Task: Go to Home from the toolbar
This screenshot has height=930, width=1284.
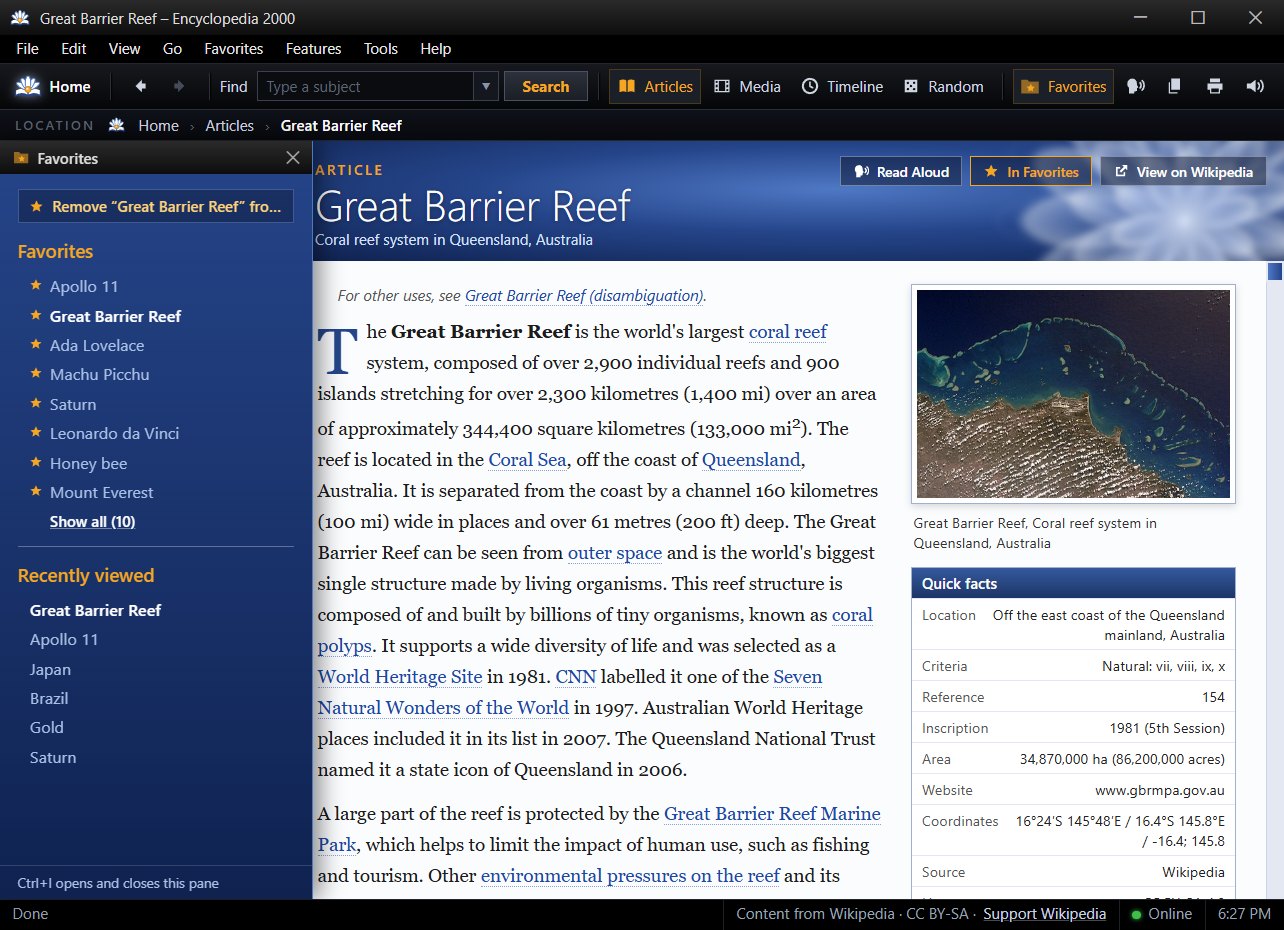Action: (54, 87)
